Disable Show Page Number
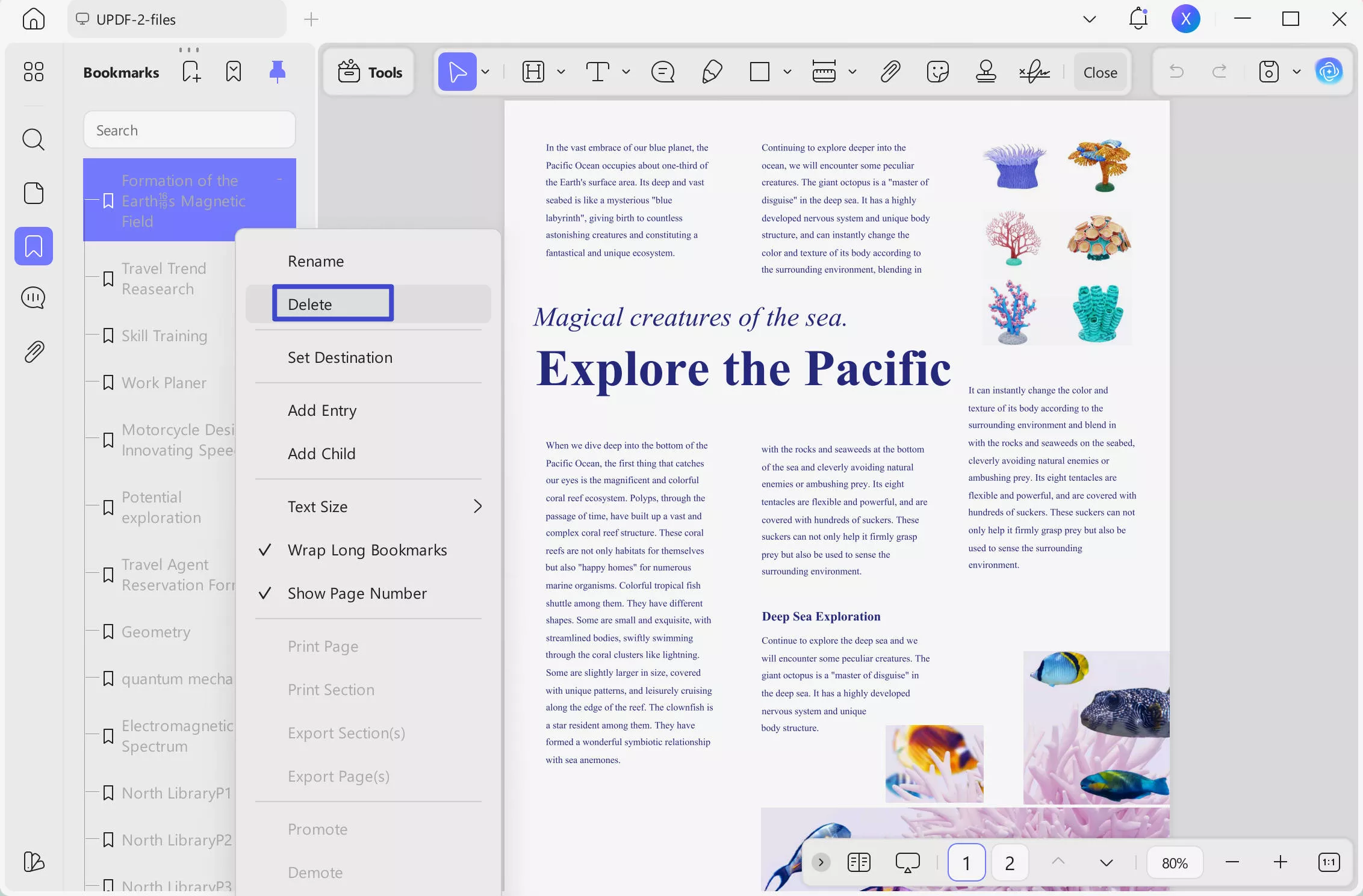The height and width of the screenshot is (896, 1363). 356,593
